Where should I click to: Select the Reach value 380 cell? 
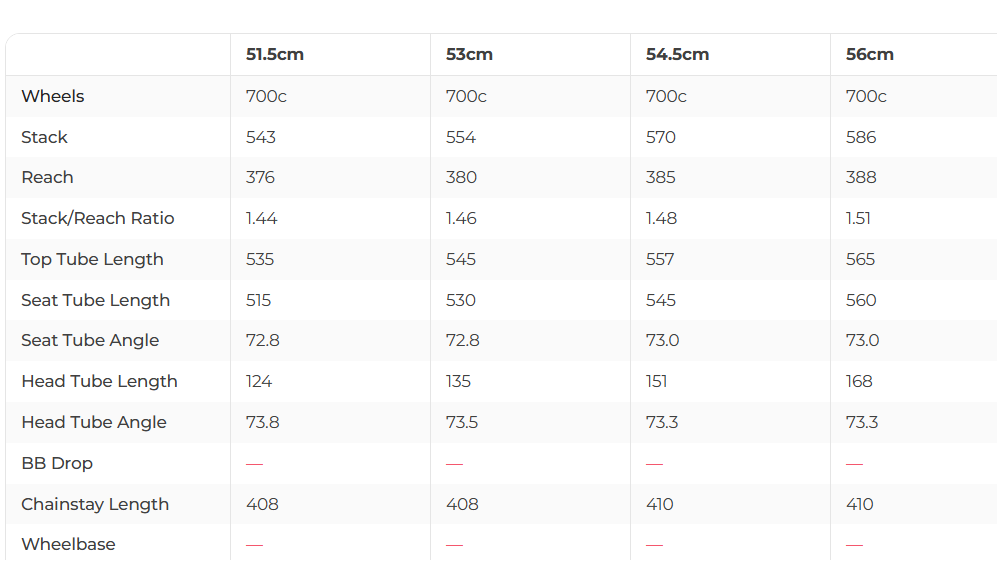(461, 178)
